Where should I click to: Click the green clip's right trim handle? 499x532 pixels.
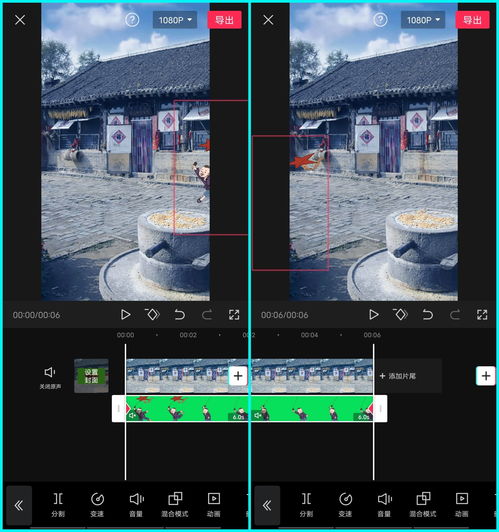[x=380, y=408]
